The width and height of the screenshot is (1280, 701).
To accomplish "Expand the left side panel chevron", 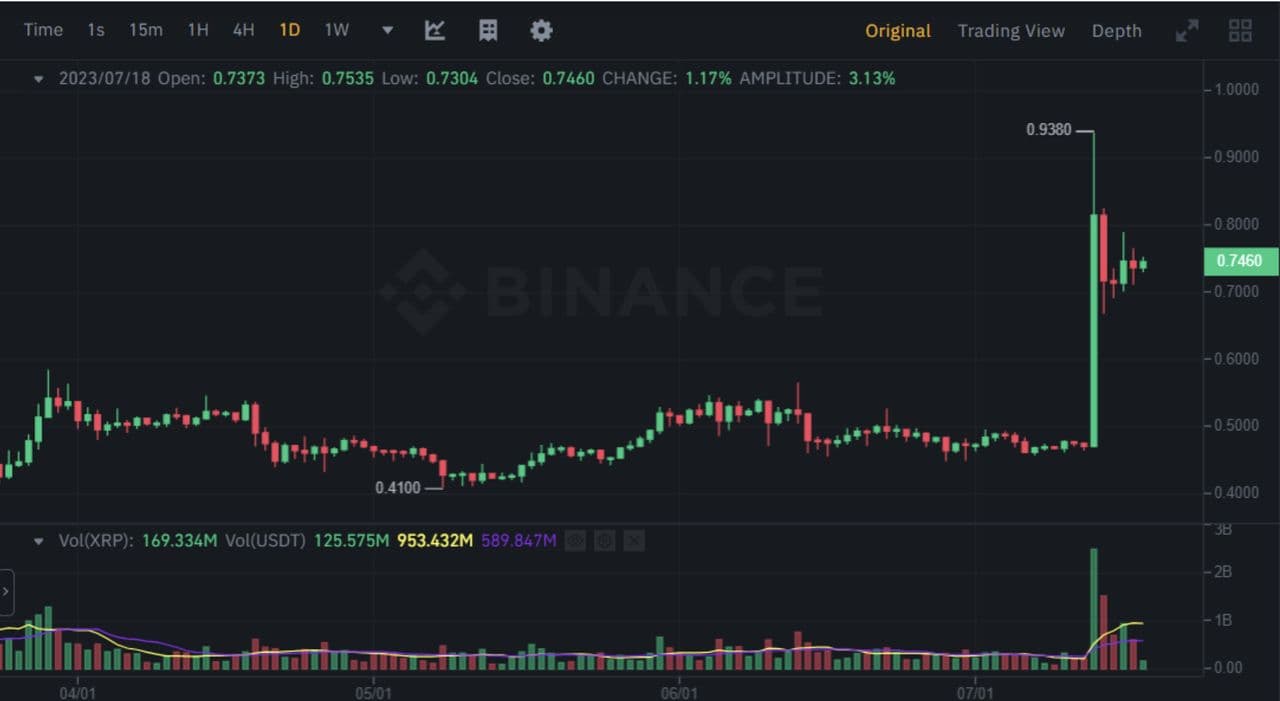I will 7,592.
